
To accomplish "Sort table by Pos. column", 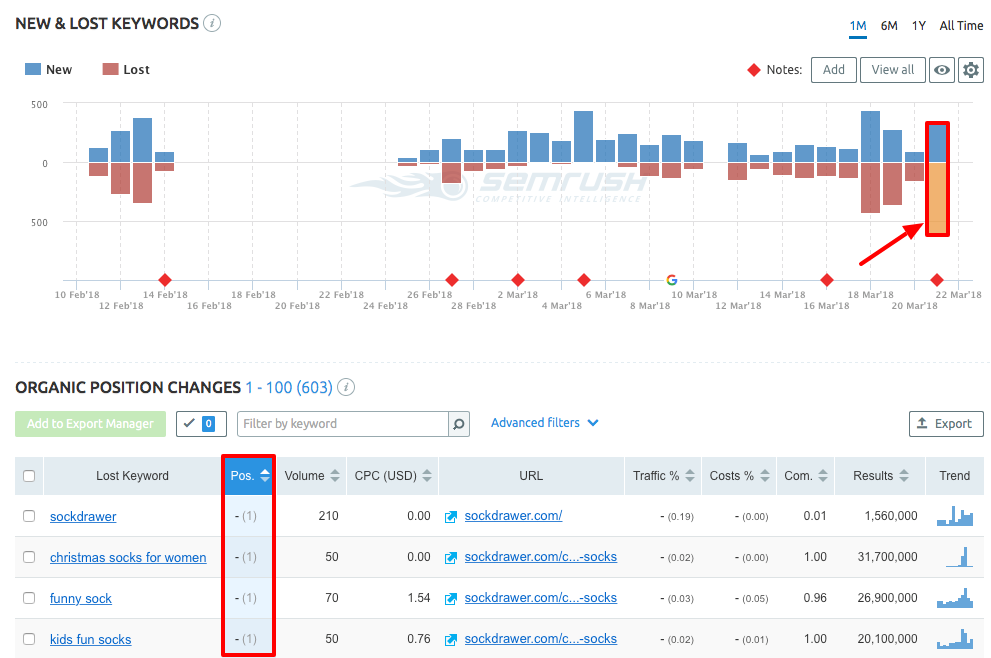I will [x=250, y=476].
